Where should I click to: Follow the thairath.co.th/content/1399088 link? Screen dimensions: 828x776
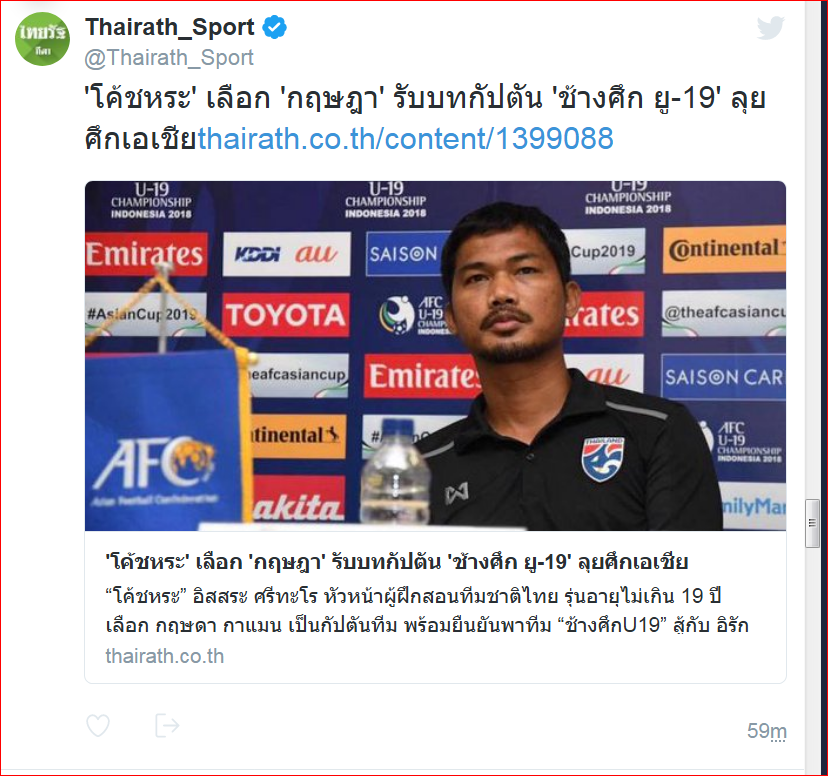pos(406,138)
